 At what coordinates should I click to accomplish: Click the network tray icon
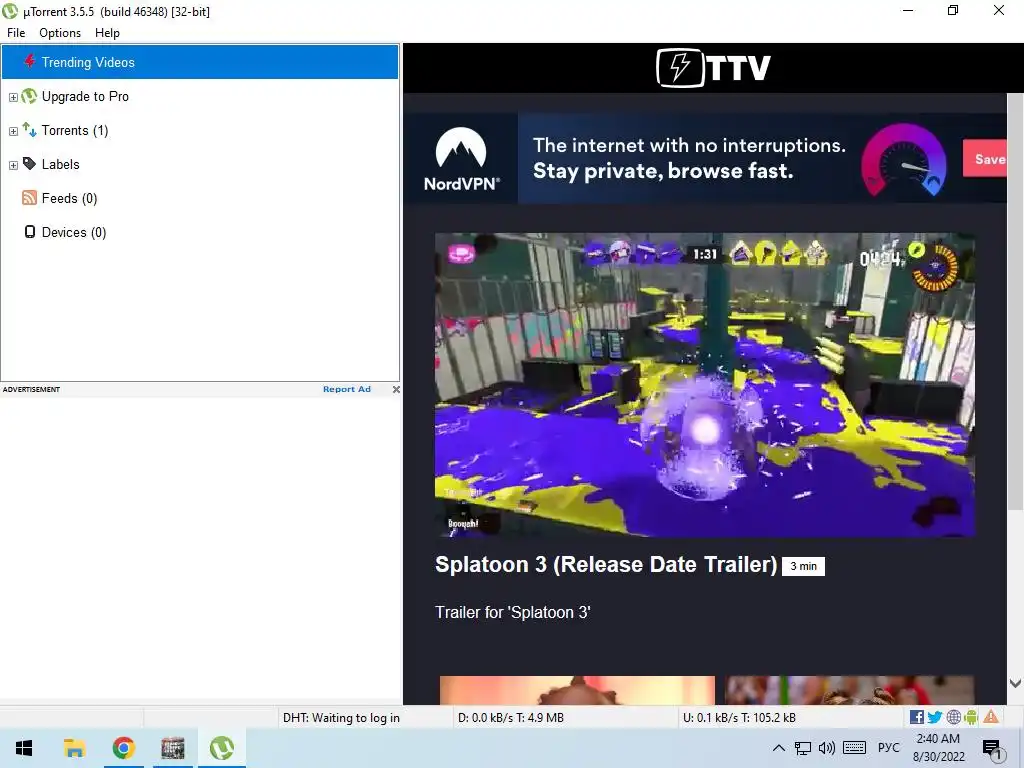click(803, 748)
